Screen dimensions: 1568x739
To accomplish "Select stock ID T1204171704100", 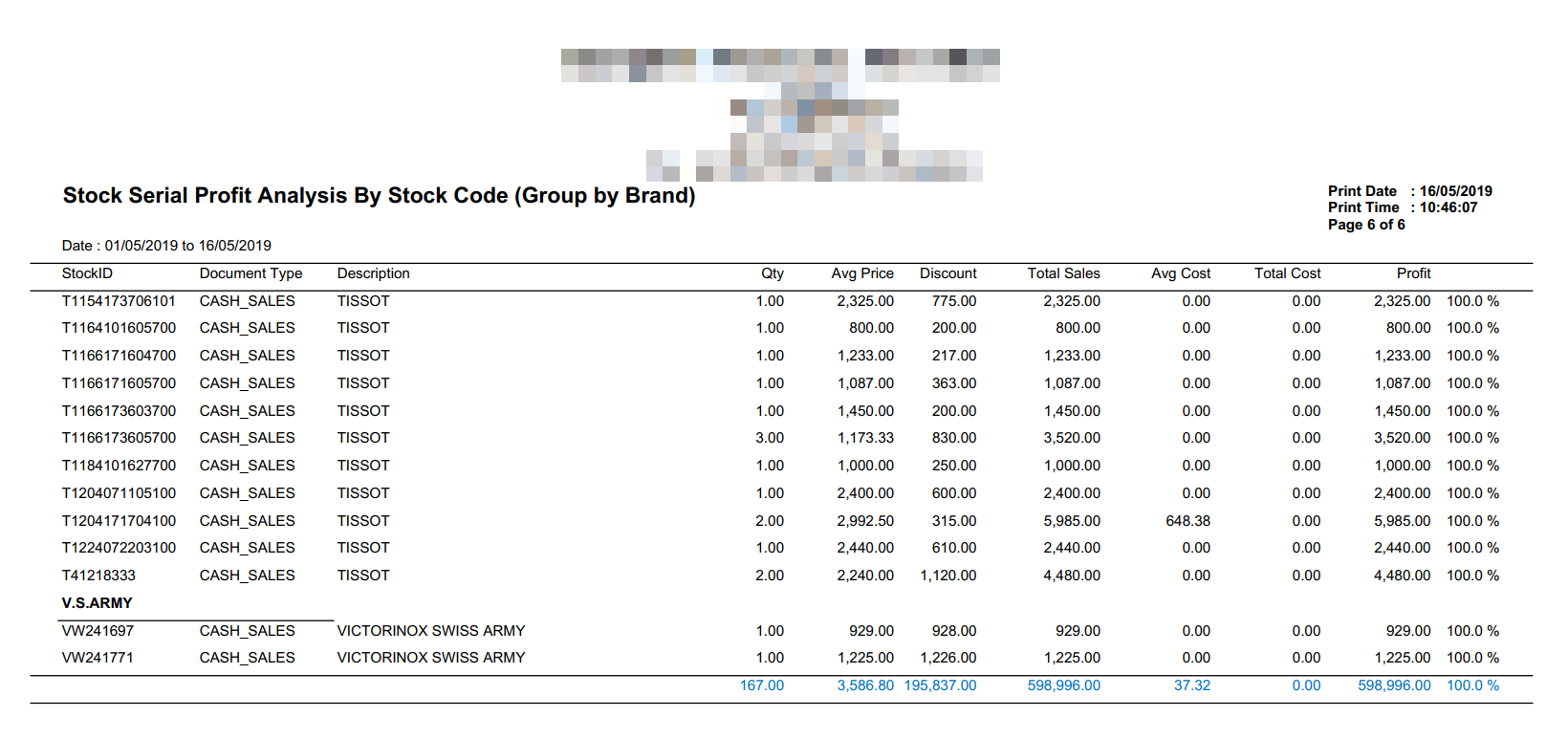I will pos(120,521).
